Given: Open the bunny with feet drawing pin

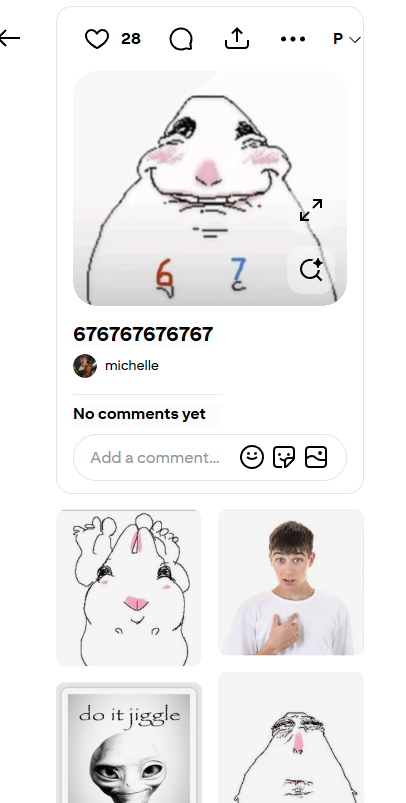Looking at the screenshot, I should tap(129, 587).
